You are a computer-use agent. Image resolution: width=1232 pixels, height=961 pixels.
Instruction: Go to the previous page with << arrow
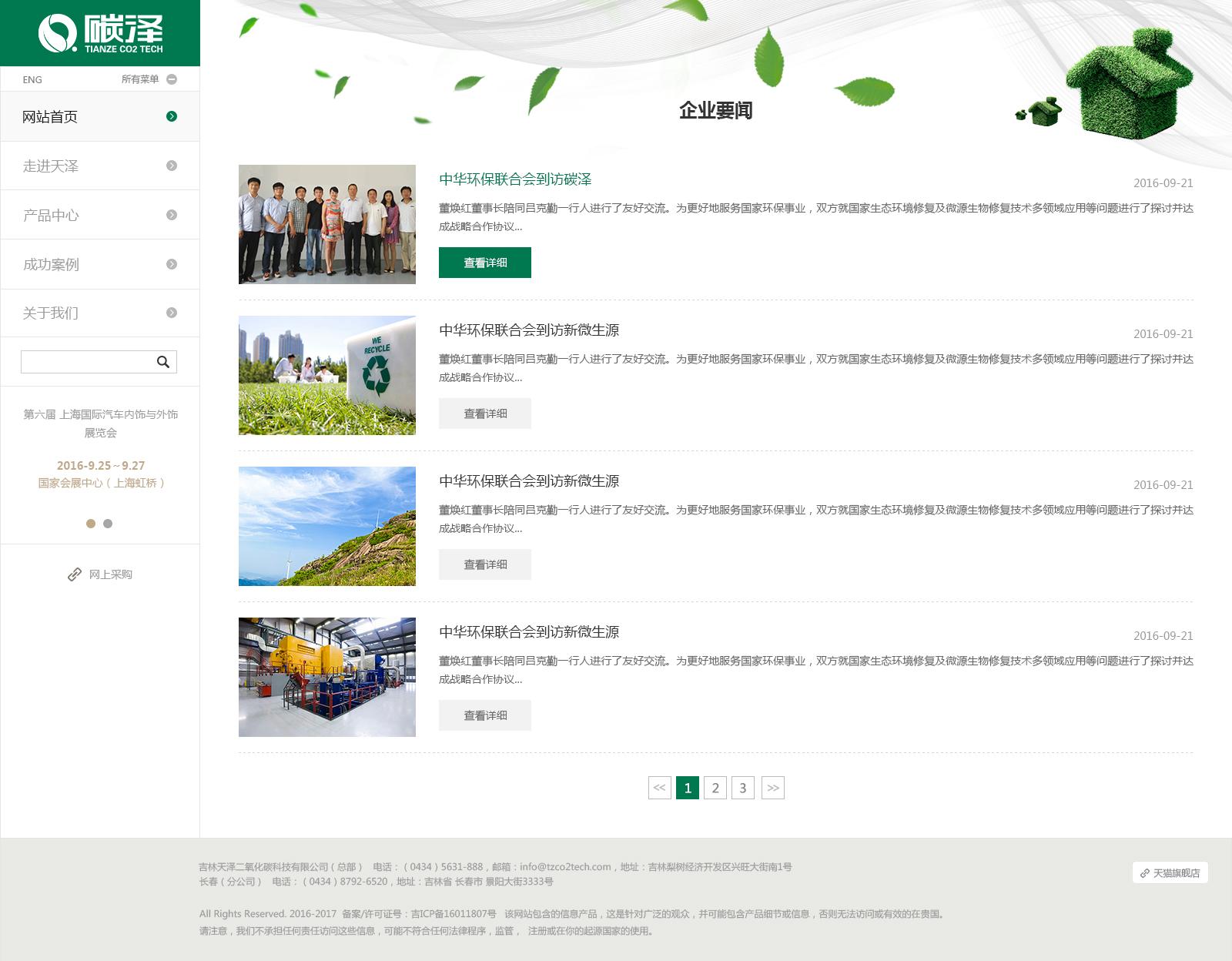coord(660,788)
